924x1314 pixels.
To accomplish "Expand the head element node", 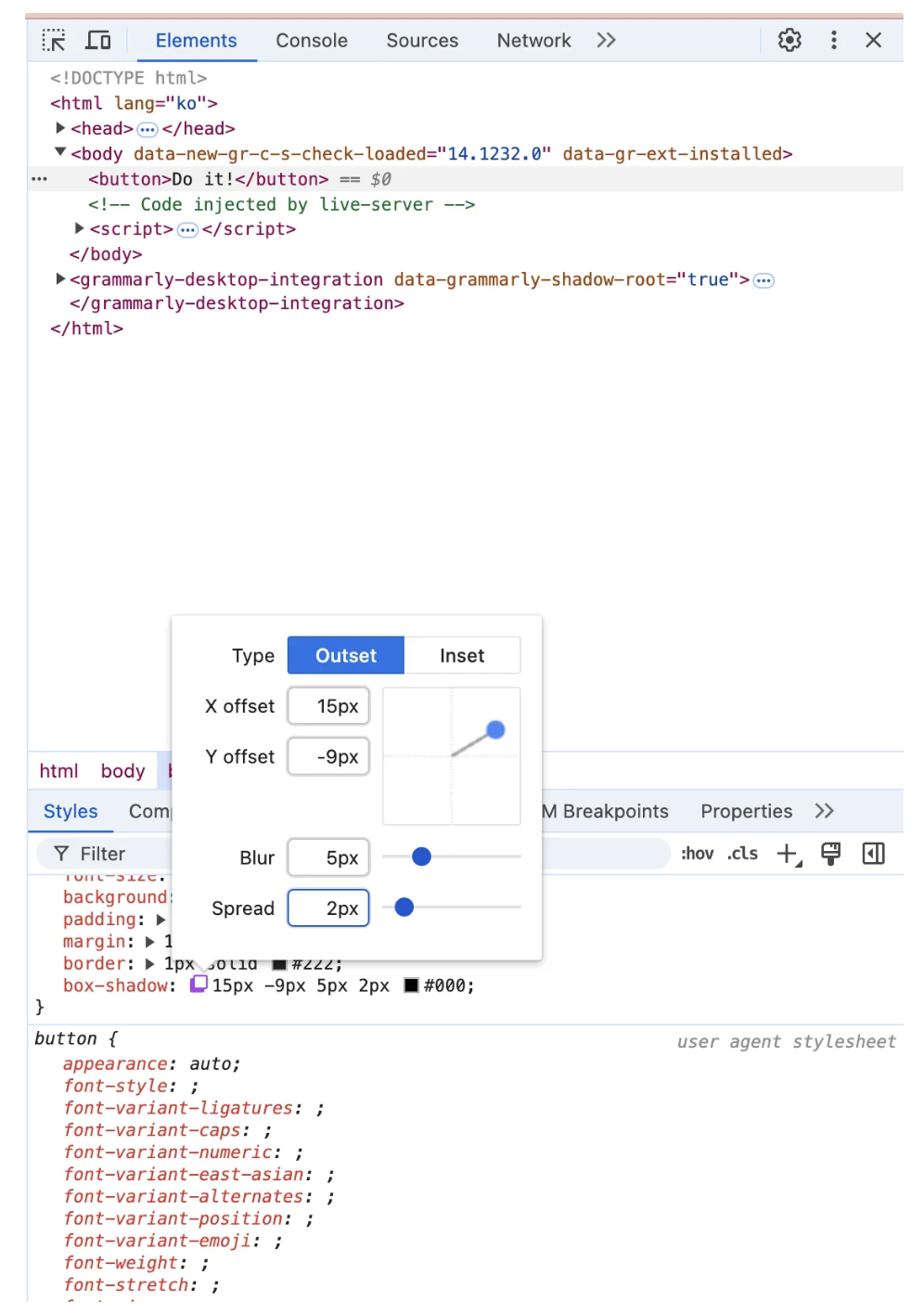I will 60,128.
